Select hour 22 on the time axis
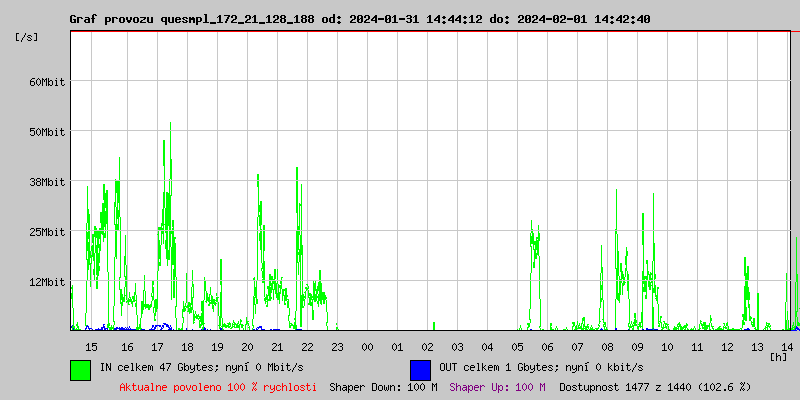This screenshot has width=800, height=400. [307, 346]
